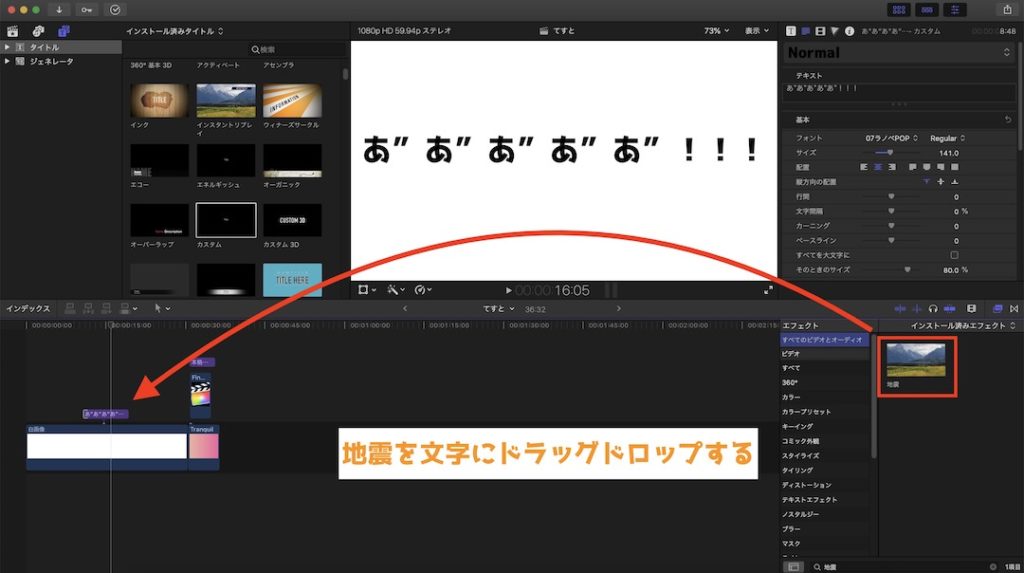Screen dimensions: 1024x573
Task: Open the title inspector tab icon
Action: coord(806,31)
